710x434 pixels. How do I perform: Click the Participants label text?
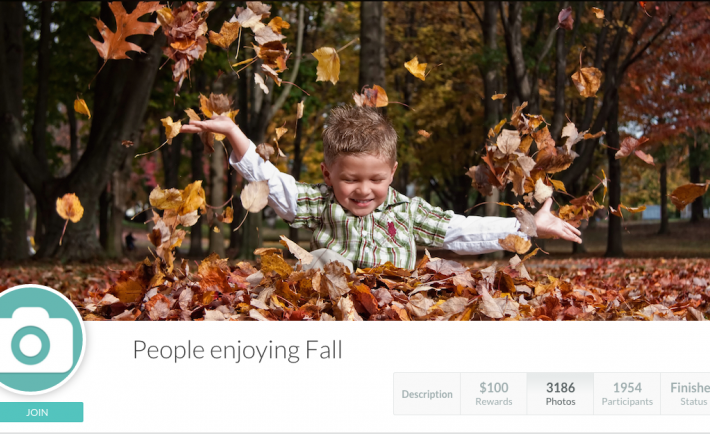[x=627, y=402]
